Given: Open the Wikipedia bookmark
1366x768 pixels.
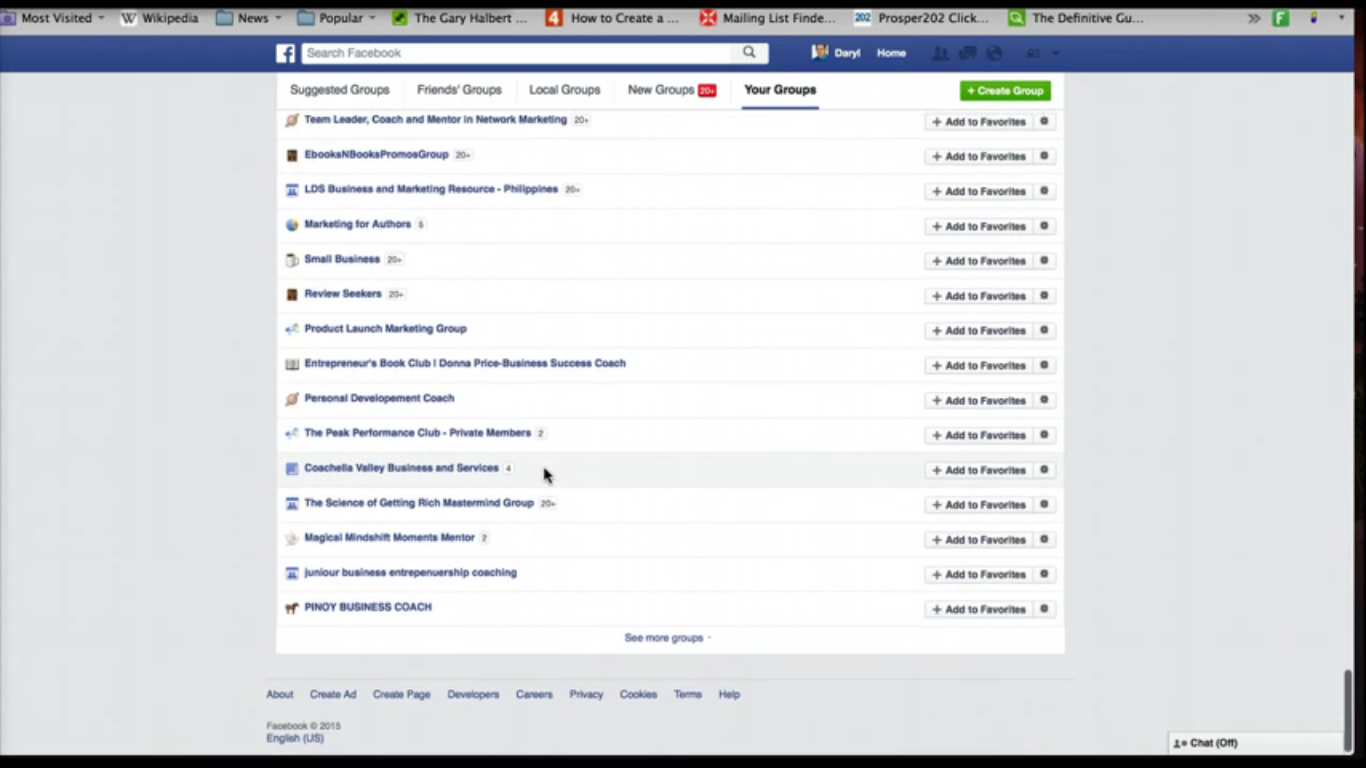Looking at the screenshot, I should tap(159, 18).
